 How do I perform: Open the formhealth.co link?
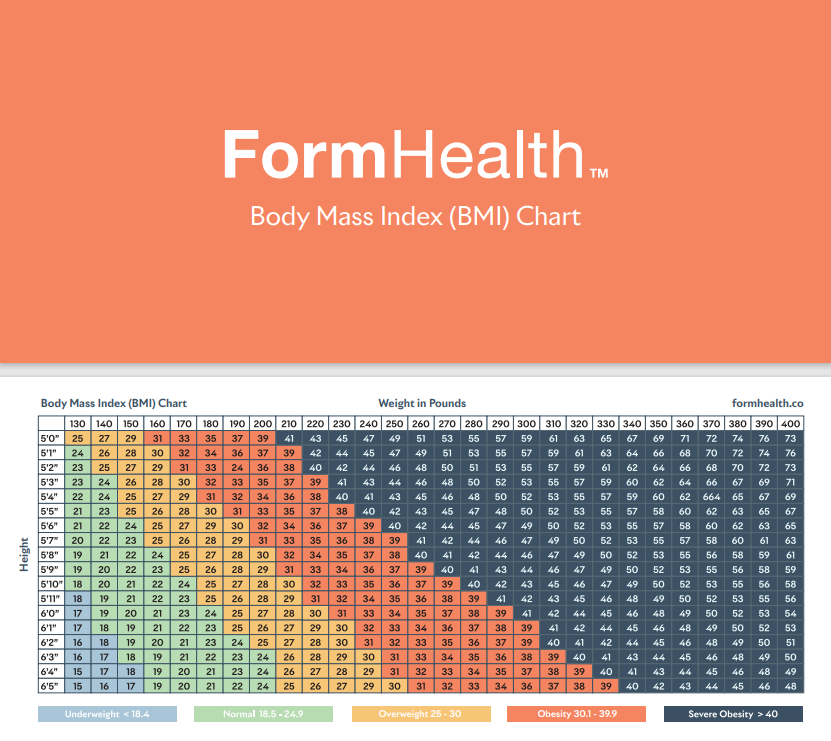767,403
